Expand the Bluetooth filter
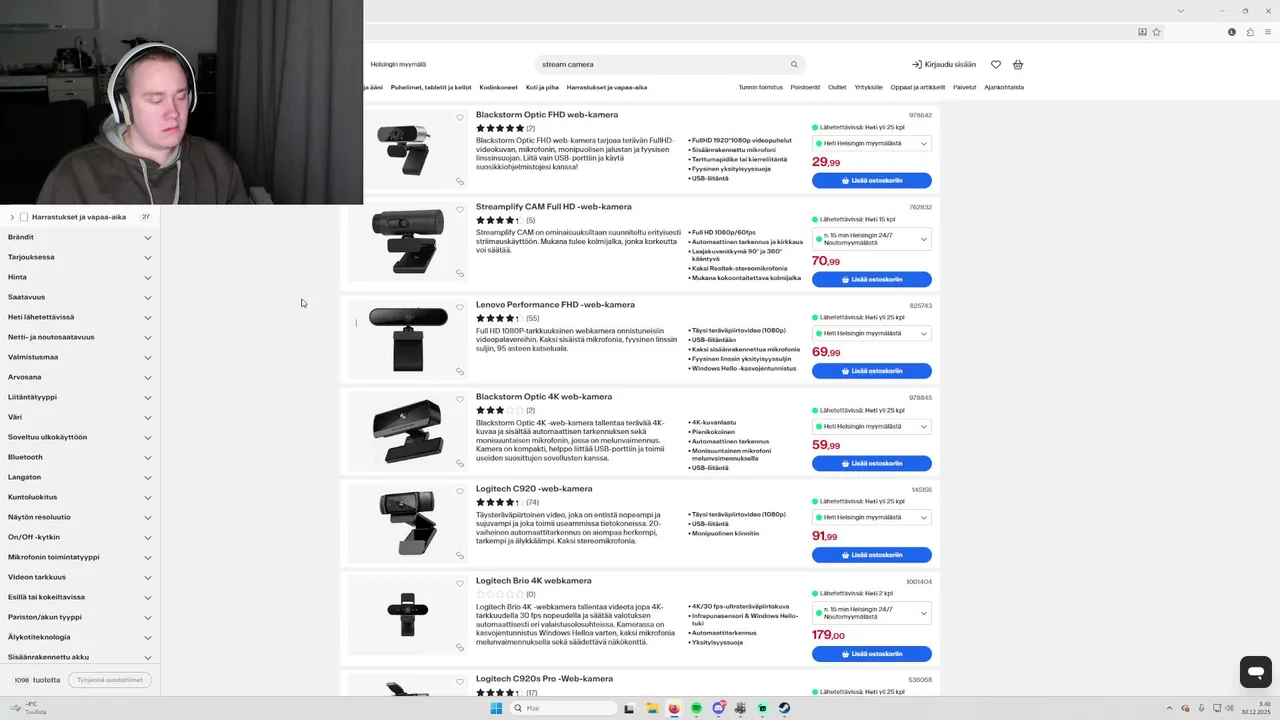Image resolution: width=1280 pixels, height=720 pixels. 80,457
